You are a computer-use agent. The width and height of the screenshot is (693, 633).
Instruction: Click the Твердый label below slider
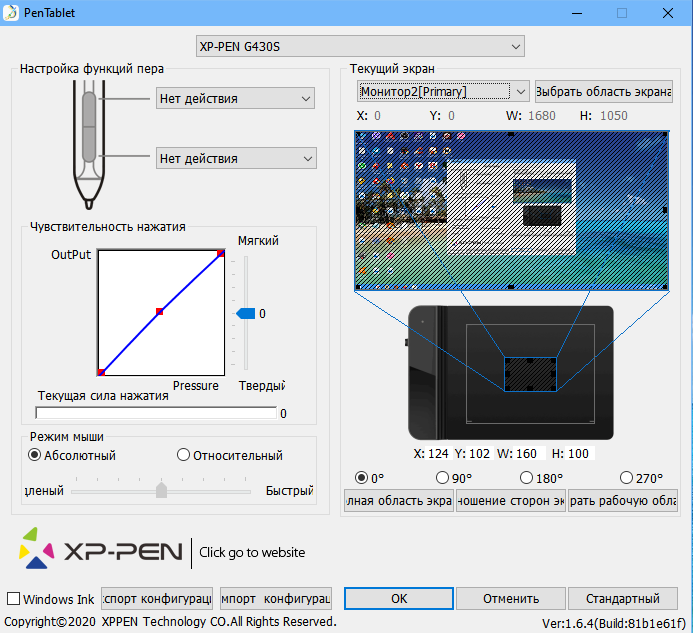(262, 385)
